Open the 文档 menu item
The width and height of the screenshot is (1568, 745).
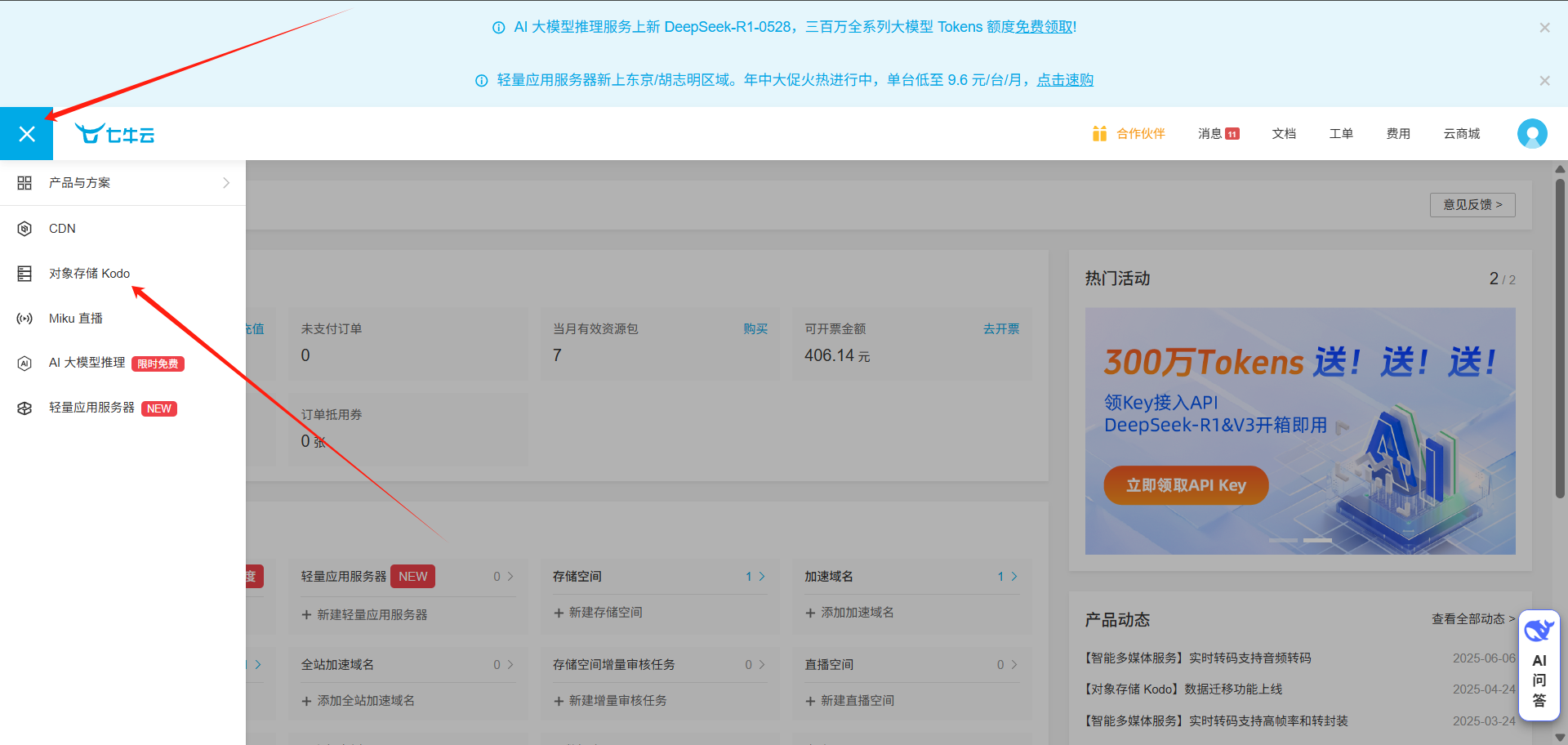coord(1284,134)
